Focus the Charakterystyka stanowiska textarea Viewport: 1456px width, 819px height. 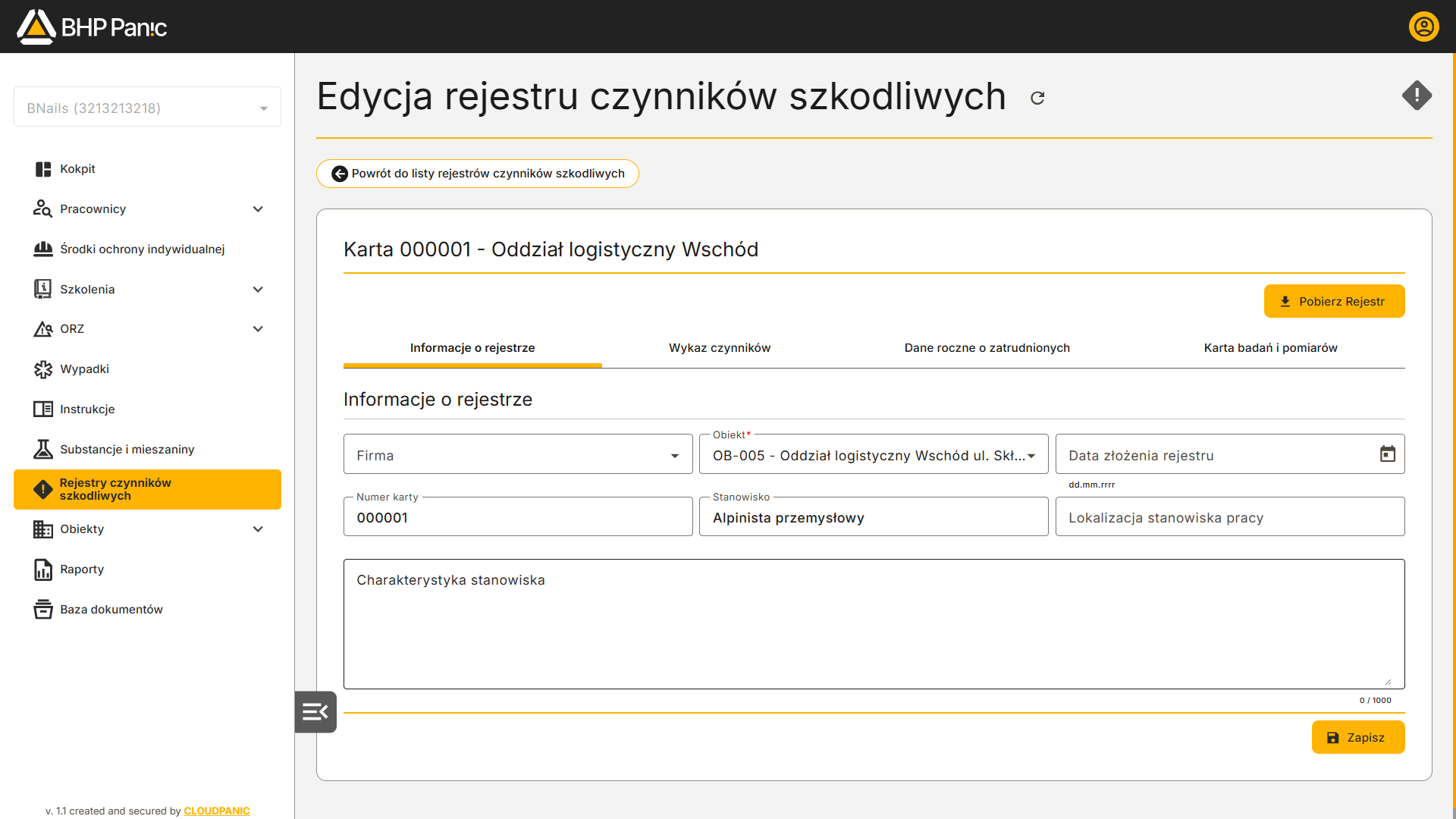coord(874,624)
